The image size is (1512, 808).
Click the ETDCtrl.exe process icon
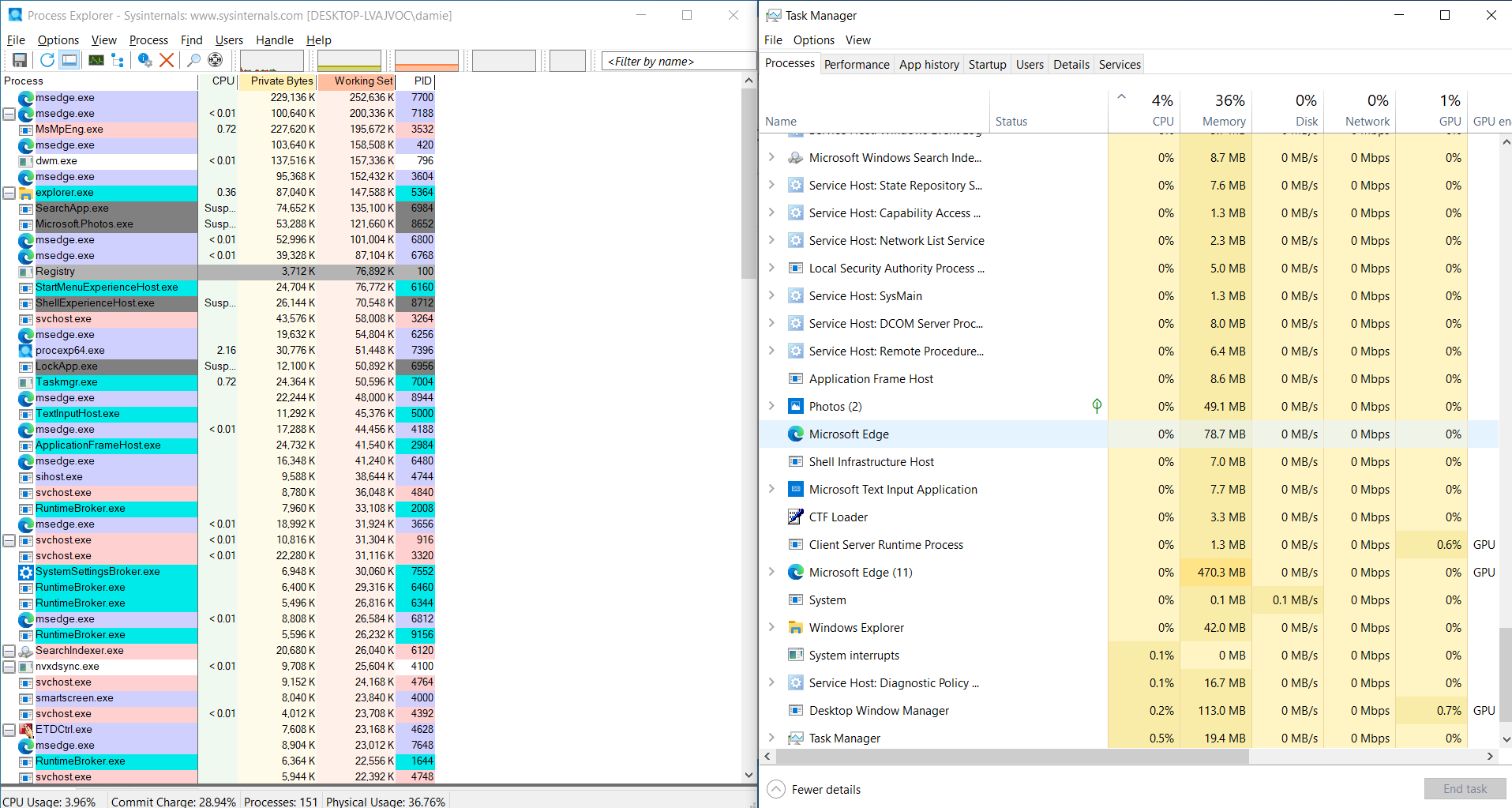coord(26,730)
